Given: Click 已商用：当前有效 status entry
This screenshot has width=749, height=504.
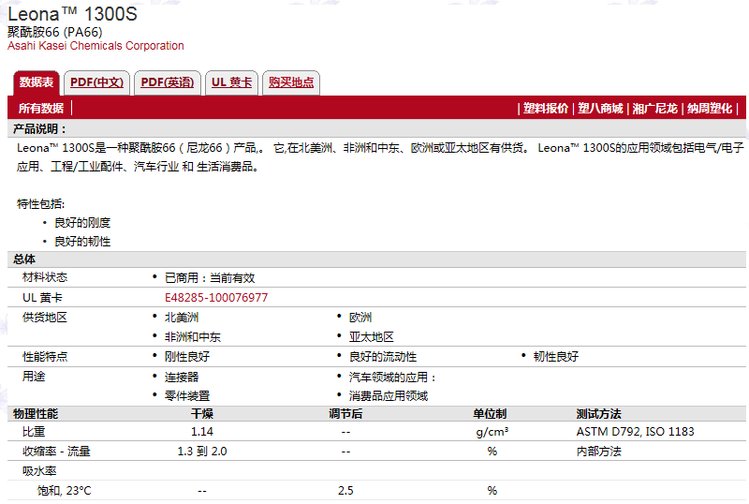Looking at the screenshot, I should (x=210, y=278).
